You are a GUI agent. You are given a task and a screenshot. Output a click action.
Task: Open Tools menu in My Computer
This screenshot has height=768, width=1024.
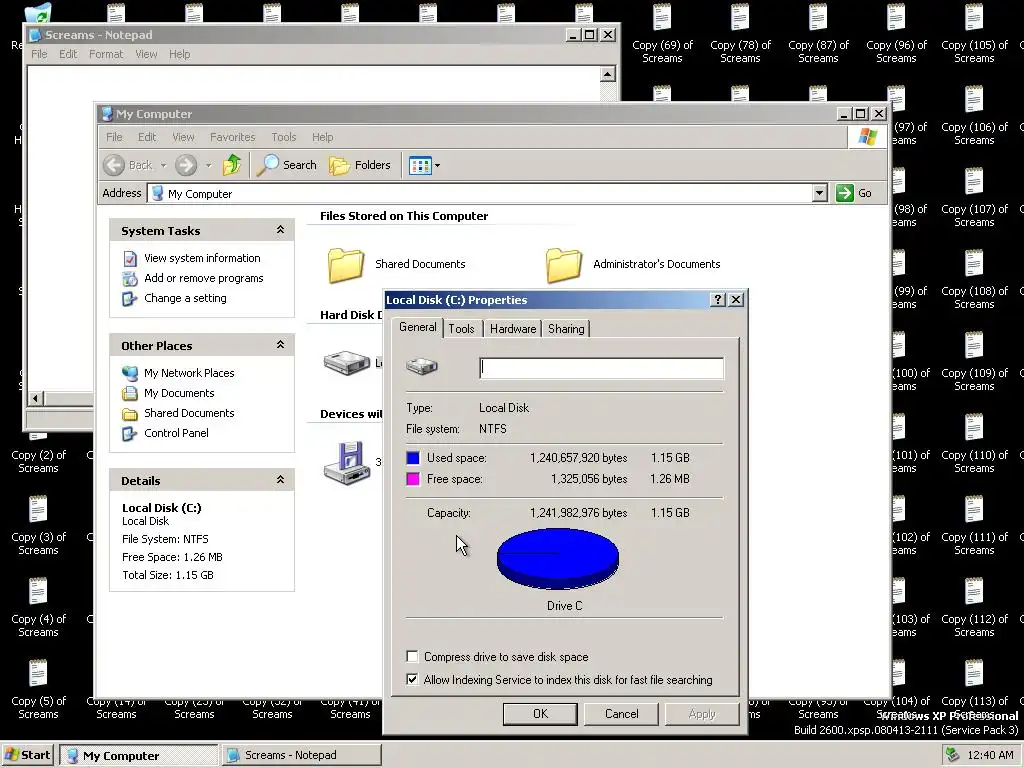click(284, 137)
